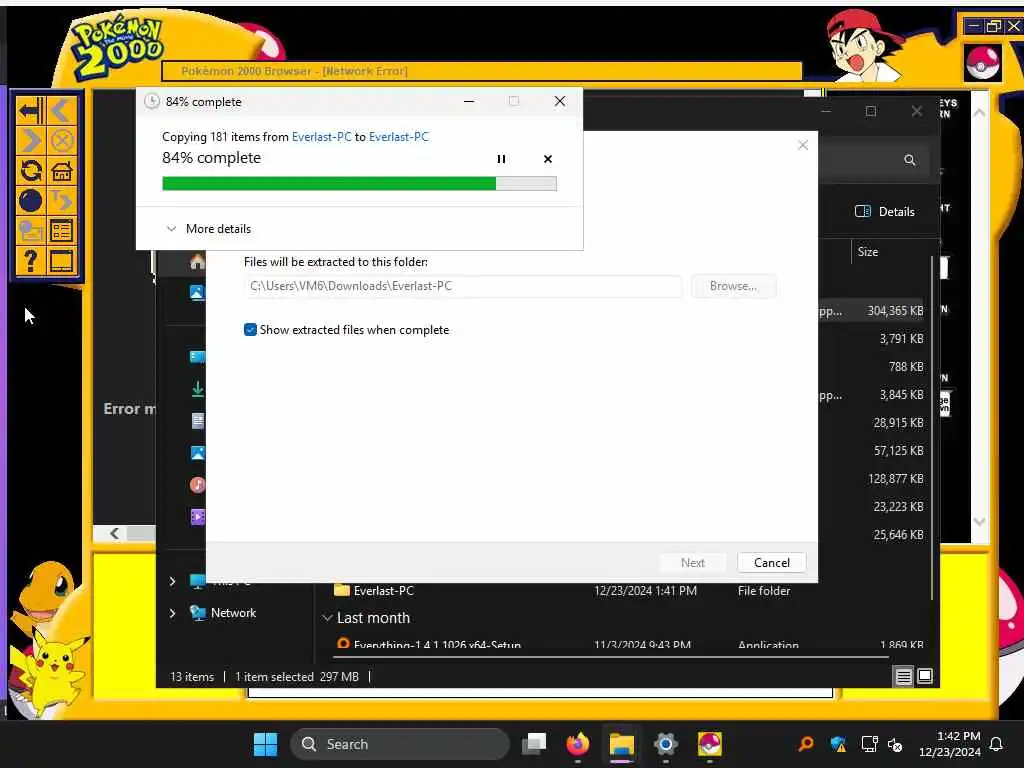Click the taskbar Search box
This screenshot has width=1024, height=768.
[400, 744]
